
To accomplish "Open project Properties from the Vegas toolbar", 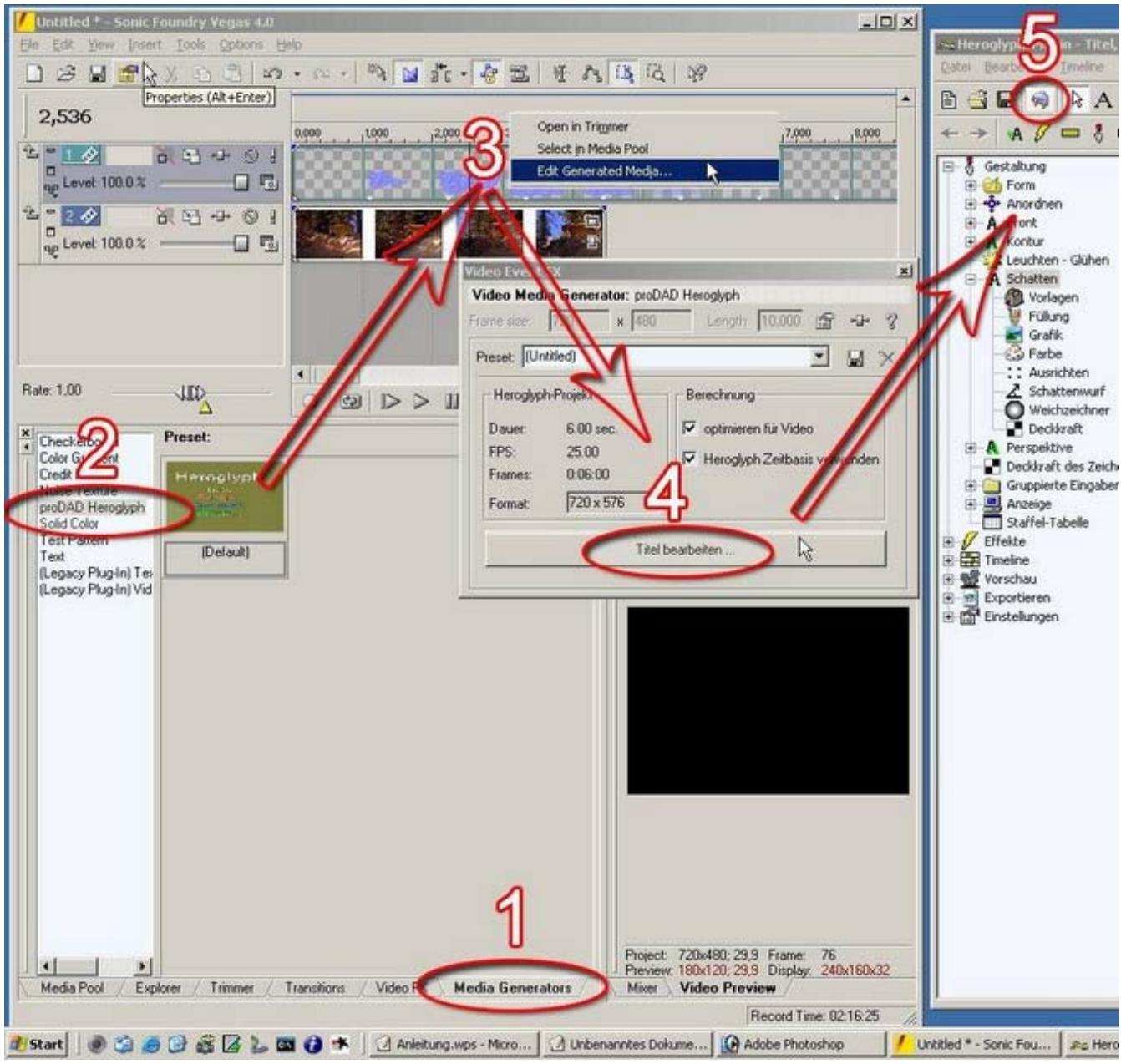I will (x=128, y=73).
